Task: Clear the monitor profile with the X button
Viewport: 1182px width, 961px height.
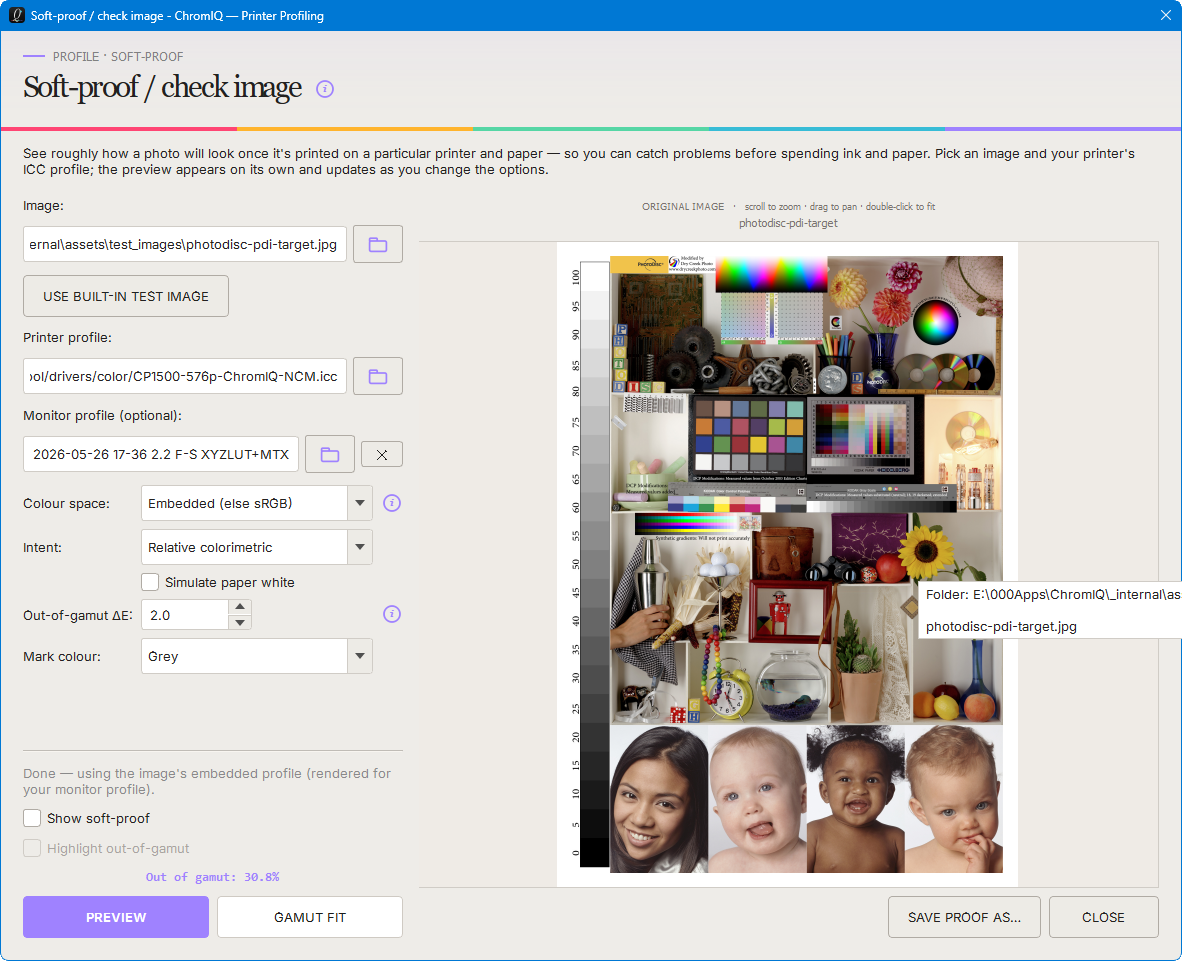Action: pyautogui.click(x=381, y=454)
